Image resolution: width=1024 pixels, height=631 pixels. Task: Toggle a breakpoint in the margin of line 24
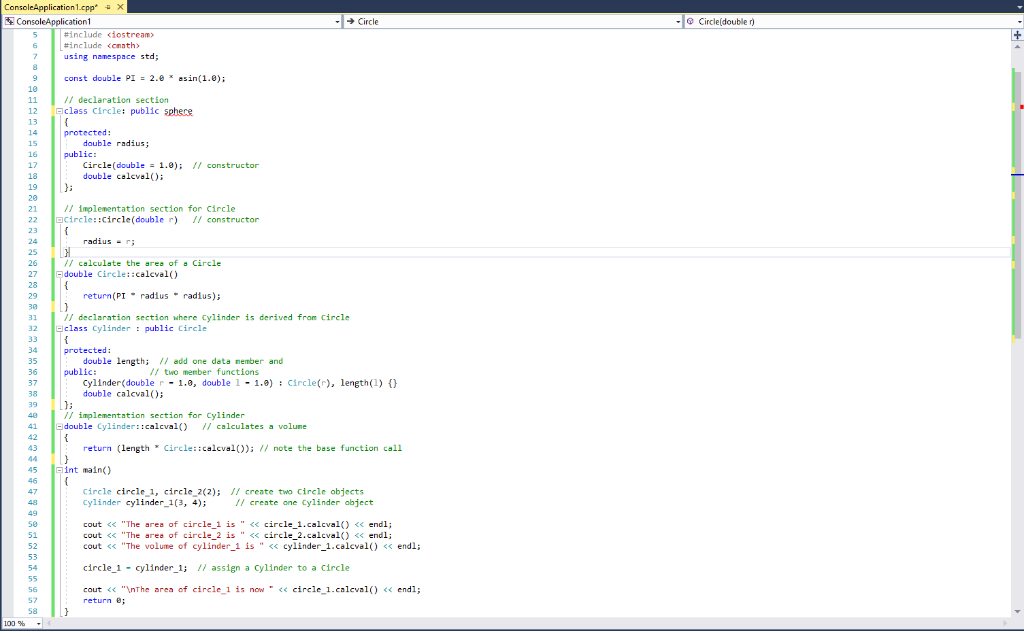tap(8, 241)
